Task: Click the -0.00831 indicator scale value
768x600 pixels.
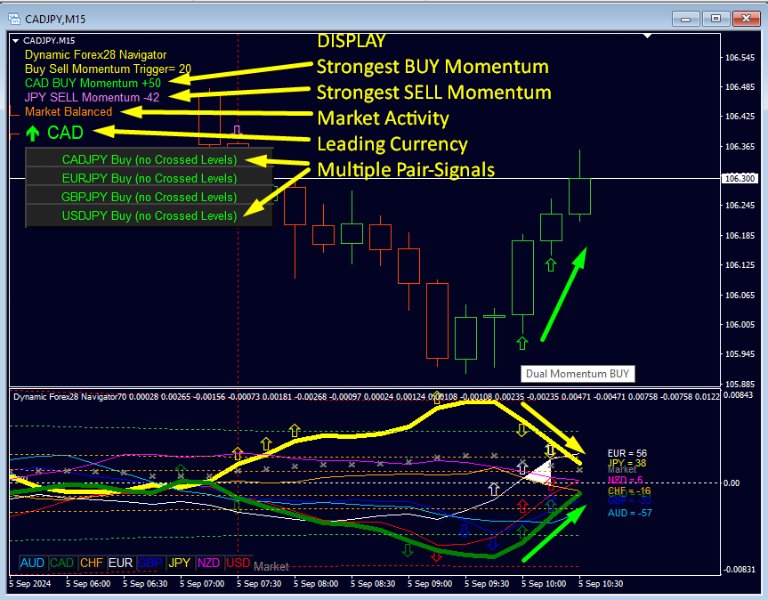Action: point(739,569)
